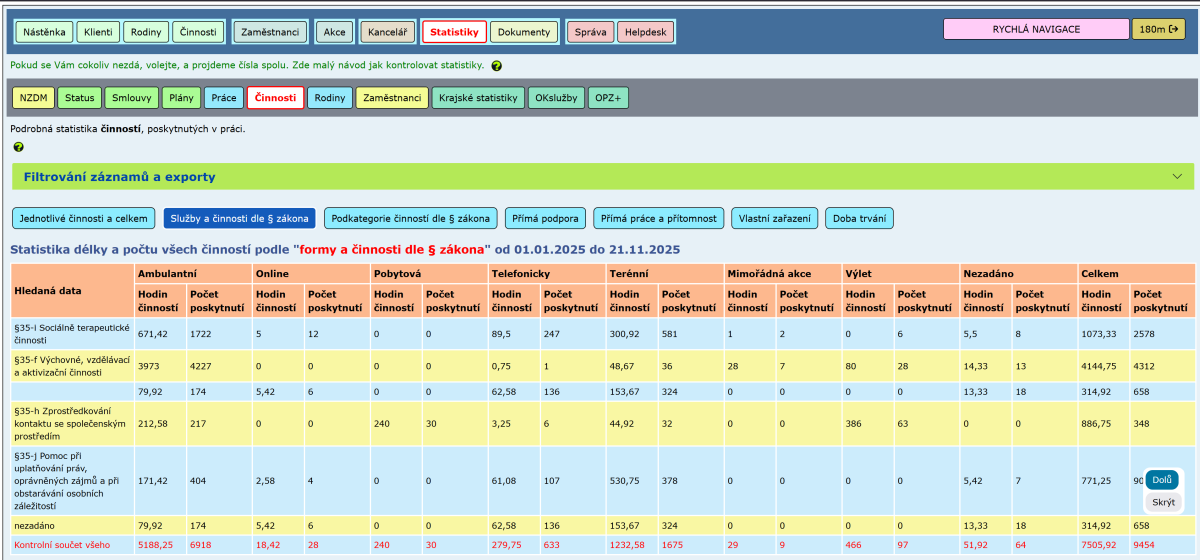The image size is (1200, 560).
Task: Click the Přímá podpora button
Action: [545, 218]
